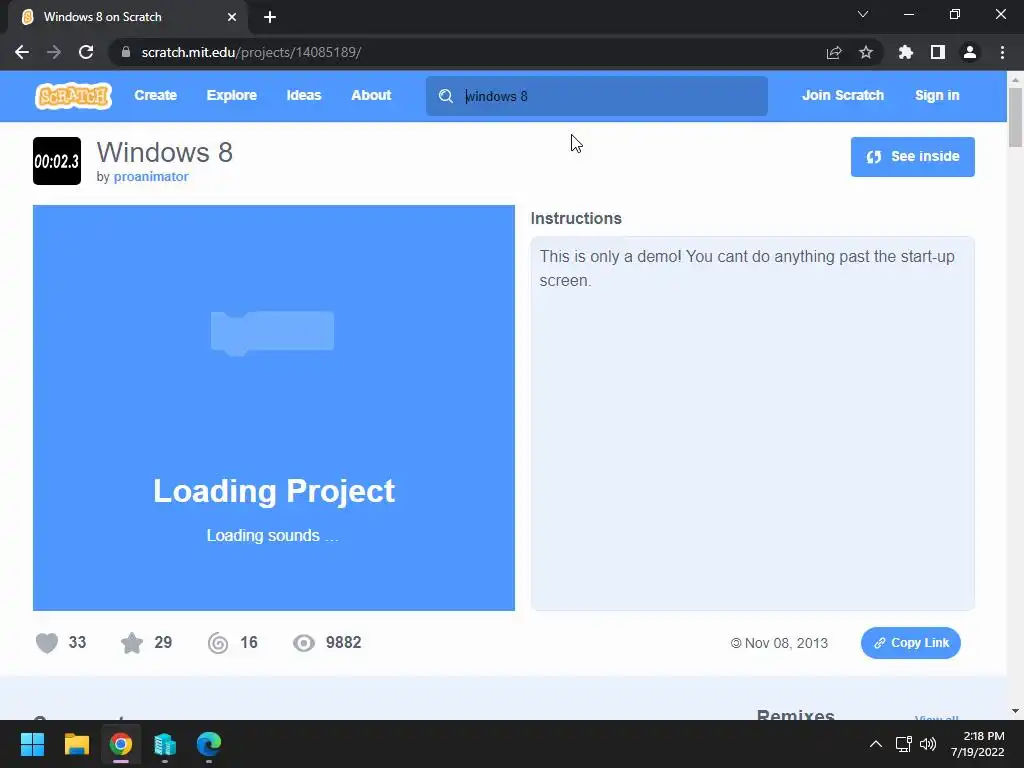The width and height of the screenshot is (1024, 768).
Task: Click the Nov 08, 2013 date
Action: [x=786, y=643]
